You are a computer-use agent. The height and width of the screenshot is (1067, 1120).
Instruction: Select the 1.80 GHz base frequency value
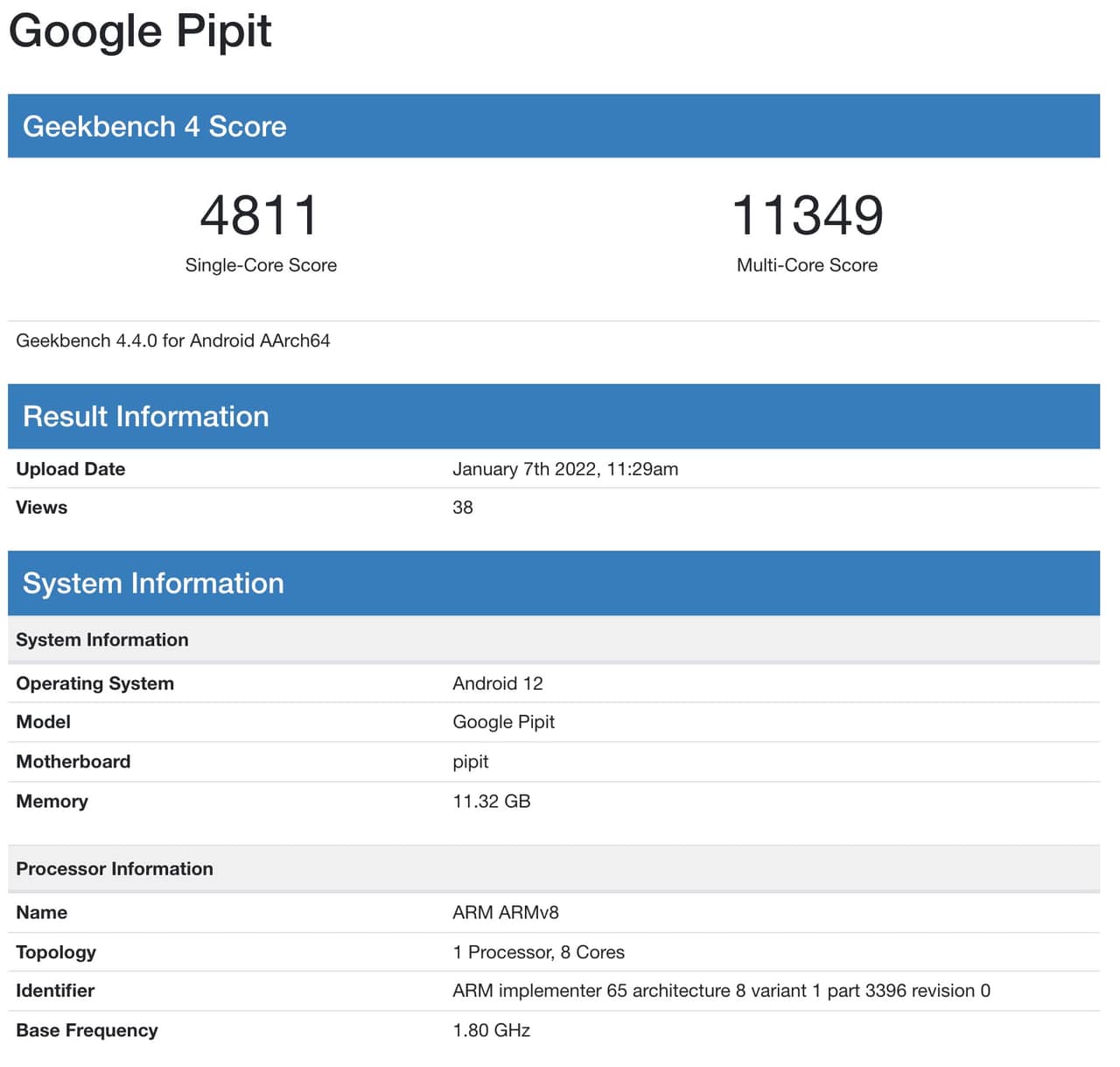point(492,1030)
